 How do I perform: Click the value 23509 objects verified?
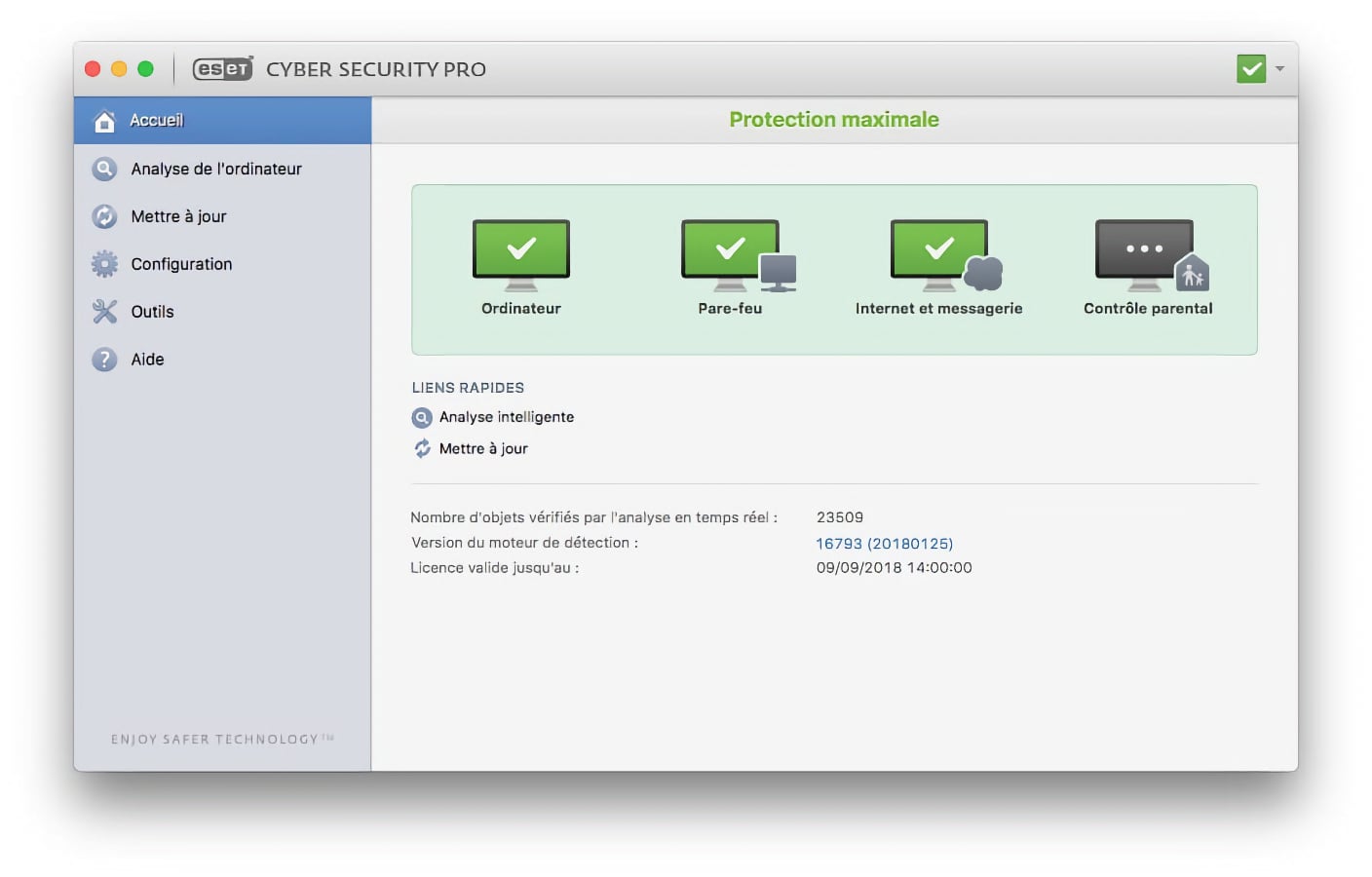[840, 517]
